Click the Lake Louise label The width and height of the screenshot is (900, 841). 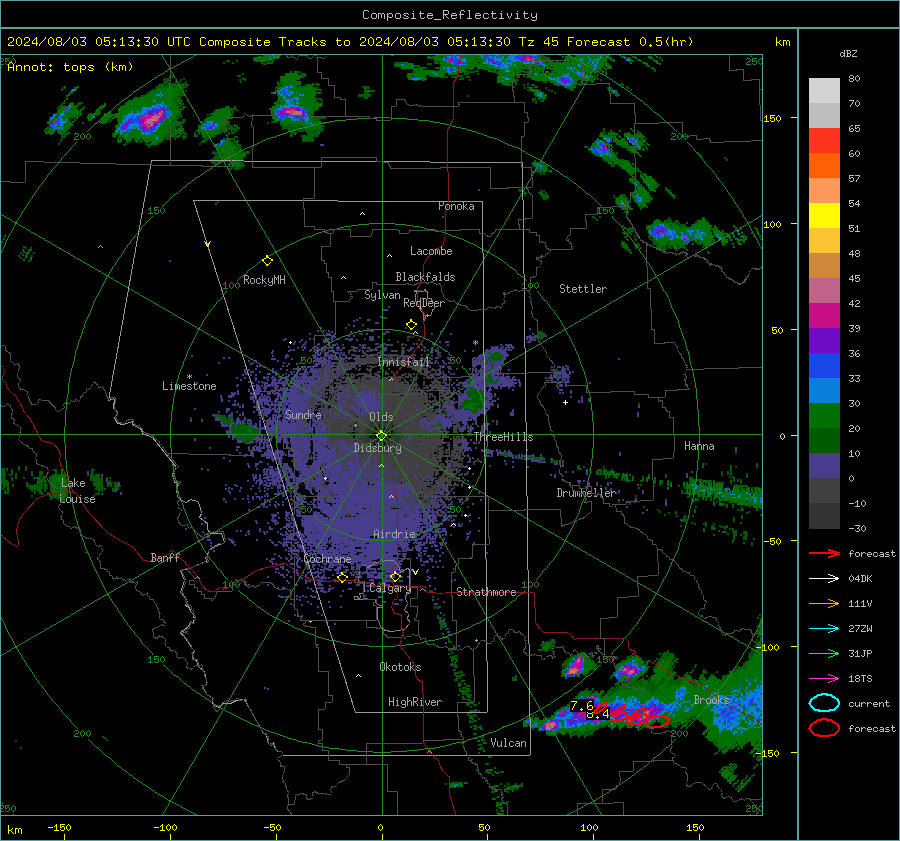point(77,491)
